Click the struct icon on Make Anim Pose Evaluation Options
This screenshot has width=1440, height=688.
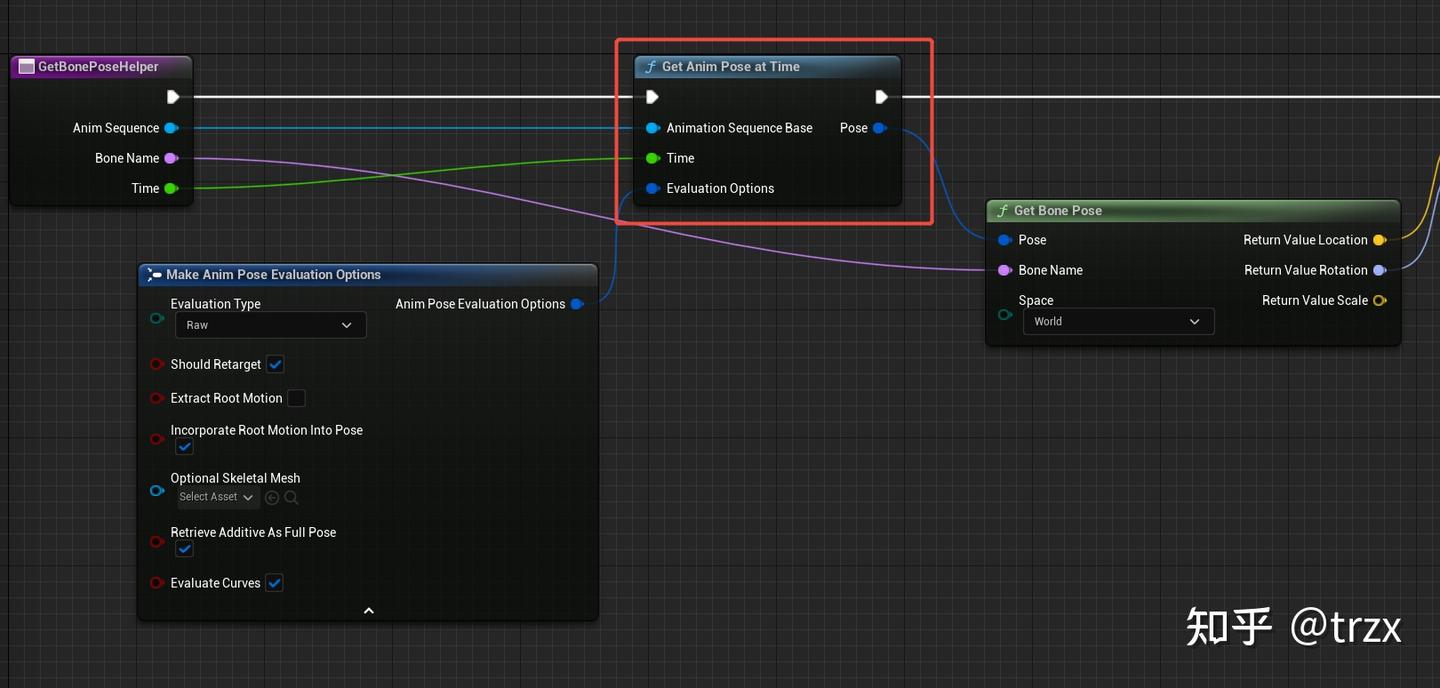point(154,274)
